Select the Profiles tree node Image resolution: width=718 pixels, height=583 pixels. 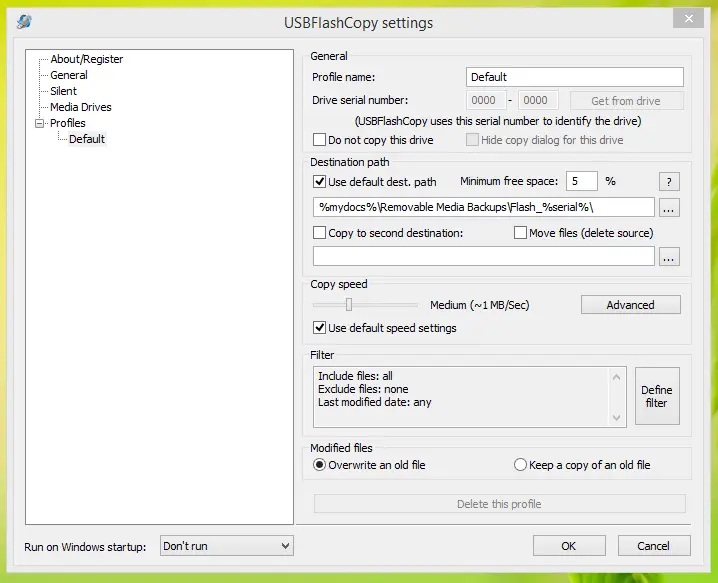68,123
